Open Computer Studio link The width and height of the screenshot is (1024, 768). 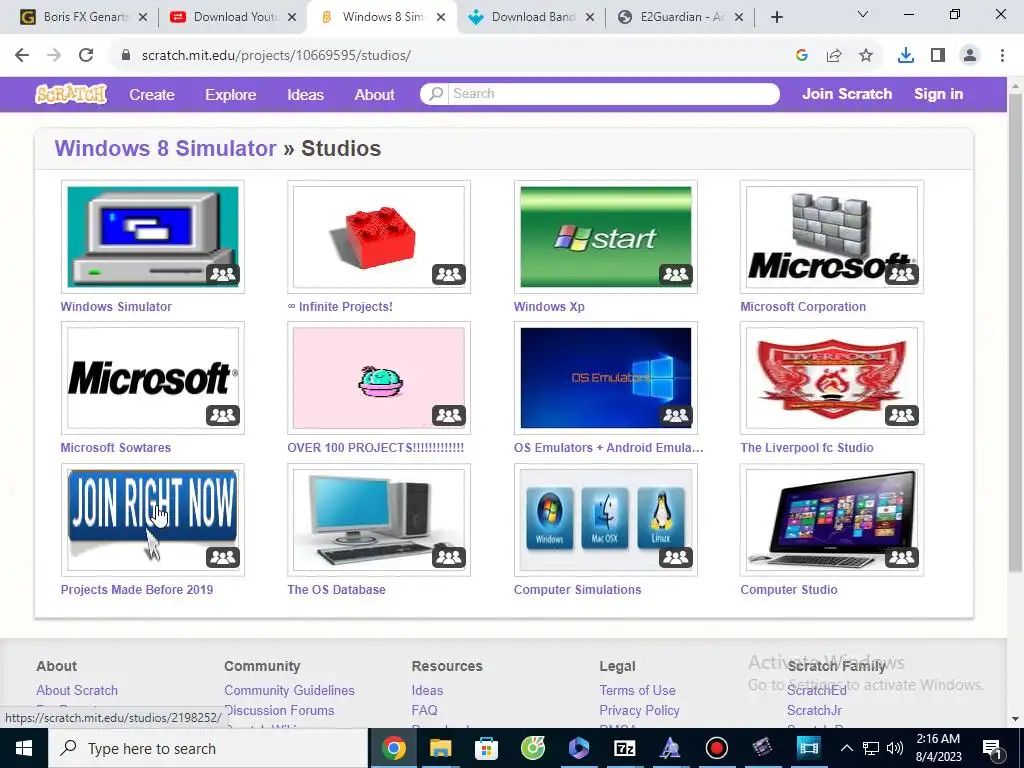pos(788,589)
